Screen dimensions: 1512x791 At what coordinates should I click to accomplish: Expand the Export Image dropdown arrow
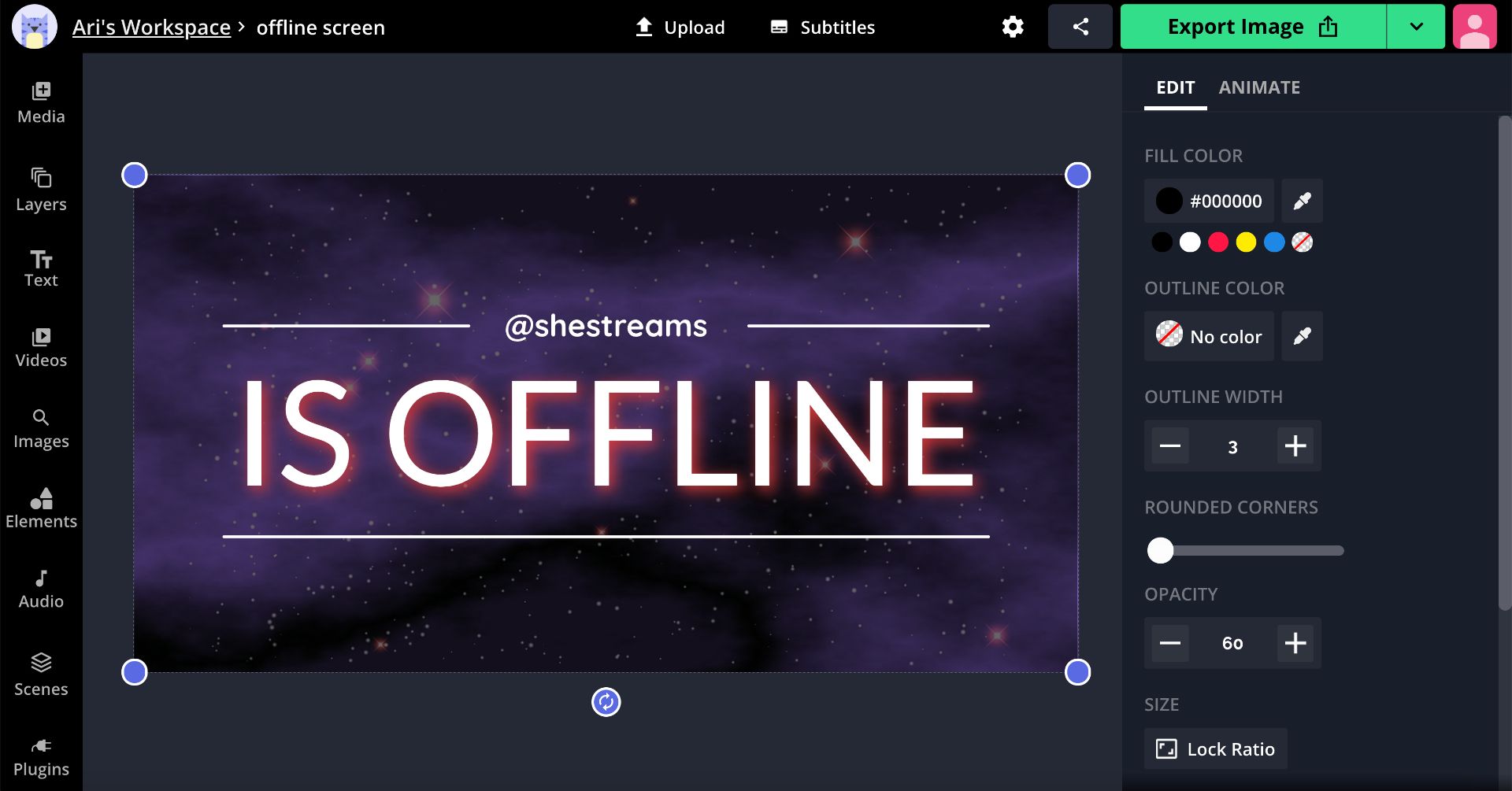point(1415,27)
